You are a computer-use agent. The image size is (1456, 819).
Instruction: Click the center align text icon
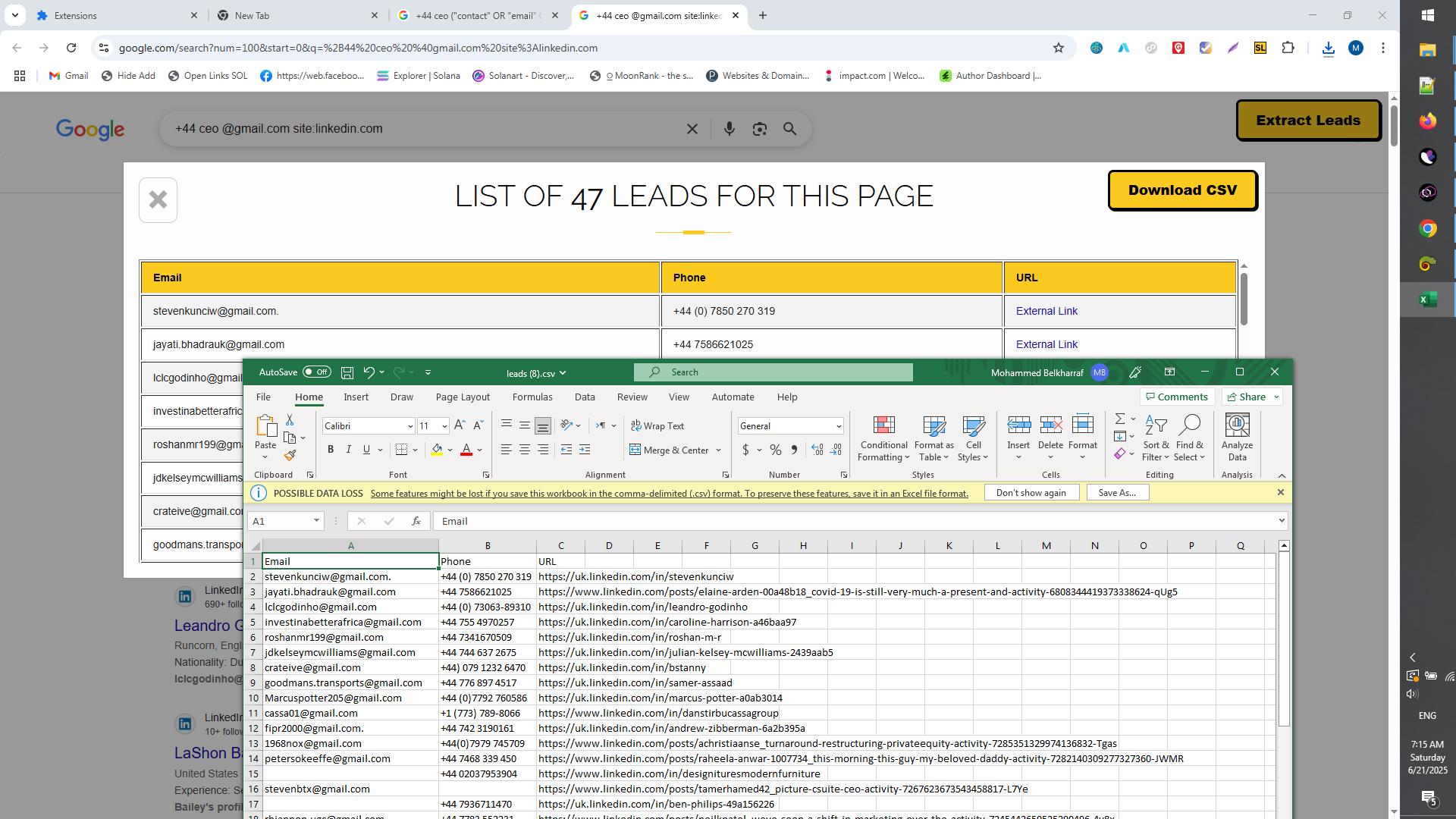(x=524, y=450)
